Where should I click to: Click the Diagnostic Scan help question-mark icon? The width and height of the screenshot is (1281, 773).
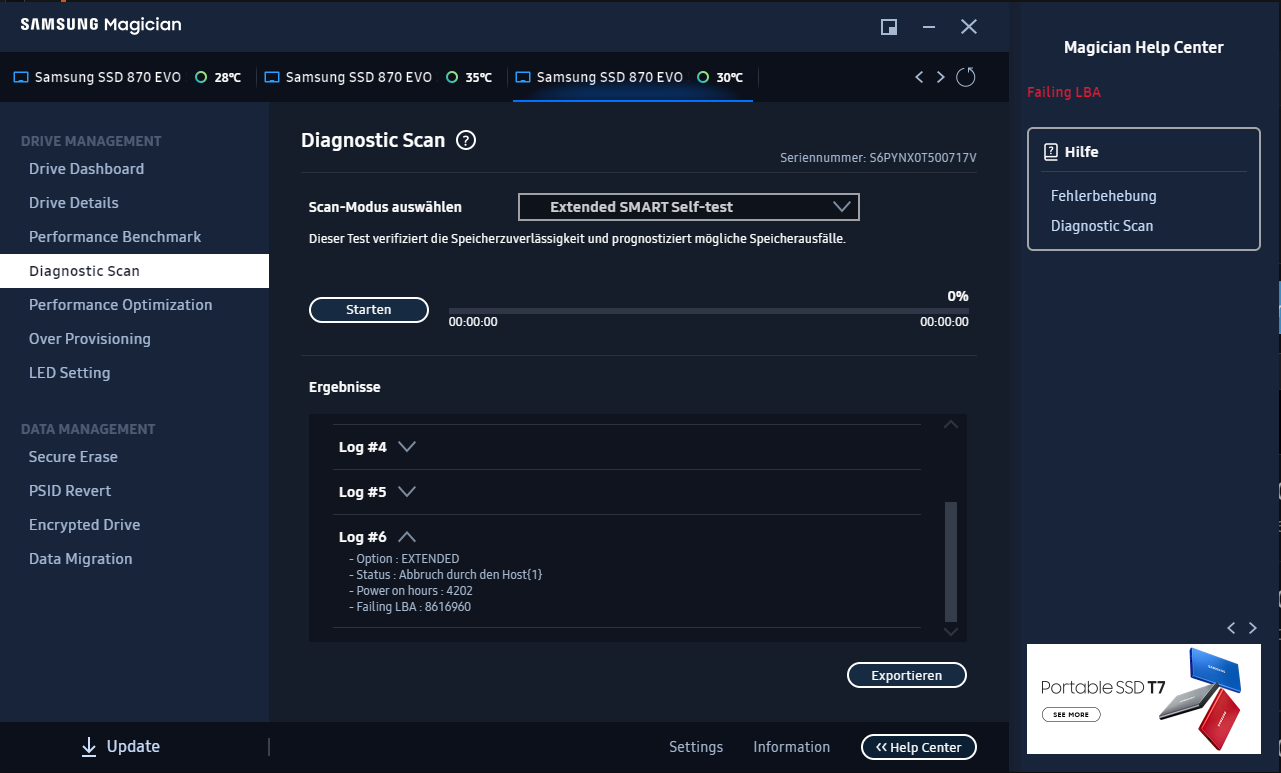tap(465, 141)
